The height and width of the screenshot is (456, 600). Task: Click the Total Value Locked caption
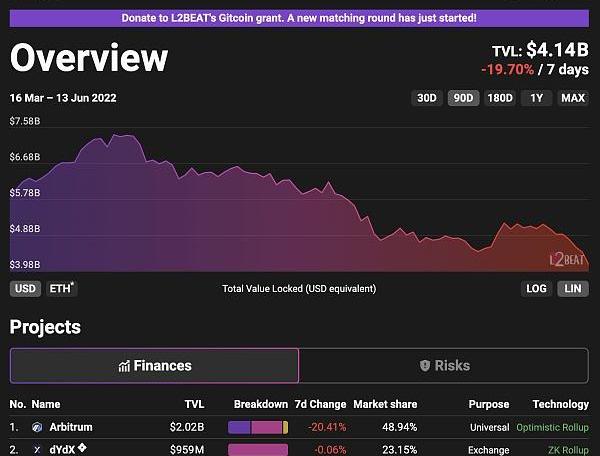click(x=299, y=288)
